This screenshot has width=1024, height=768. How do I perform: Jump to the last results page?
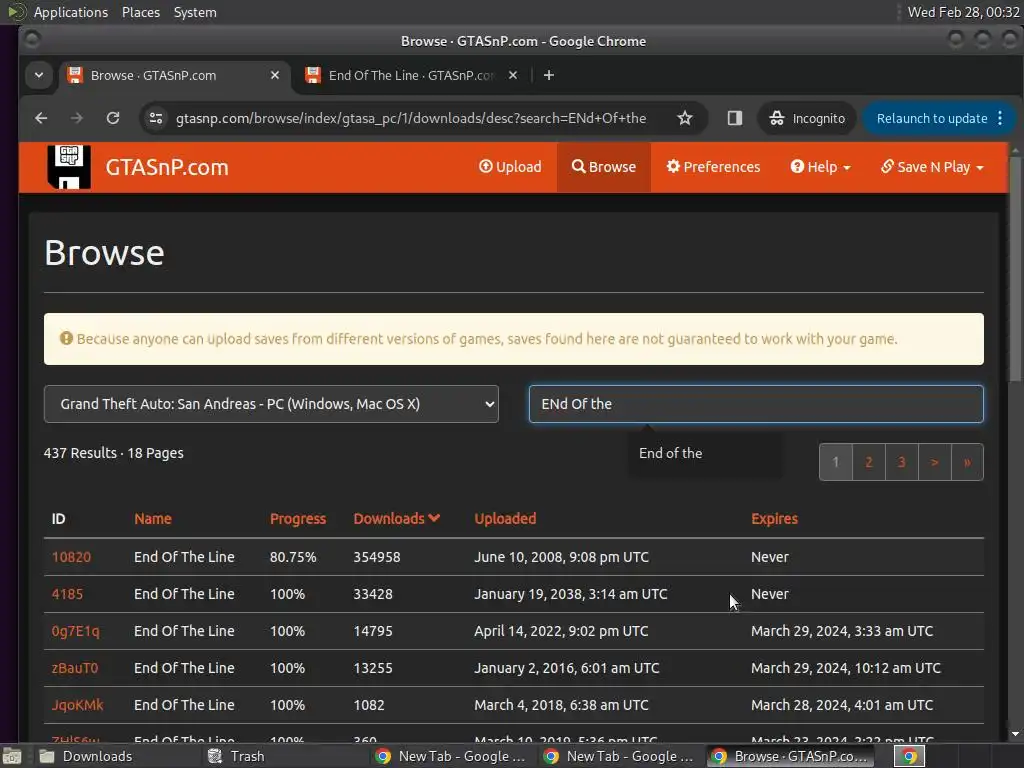tap(967, 462)
